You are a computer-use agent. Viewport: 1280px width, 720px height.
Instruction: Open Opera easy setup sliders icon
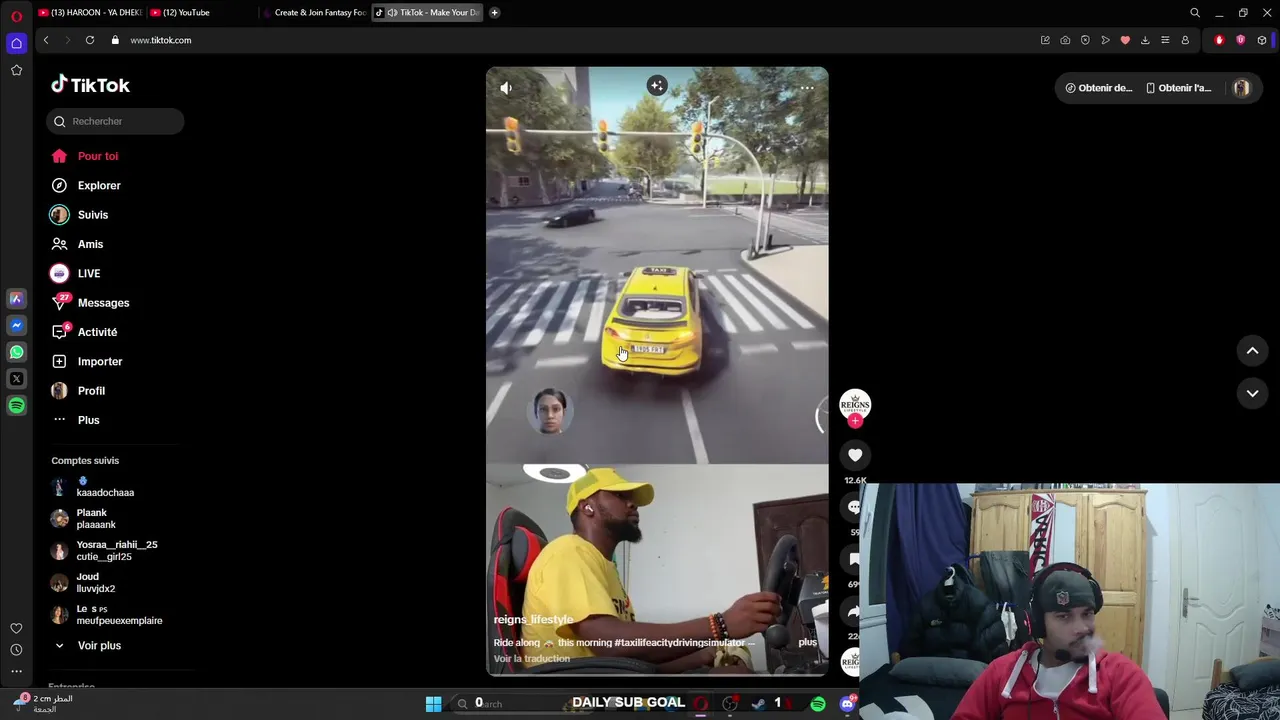tap(1165, 40)
